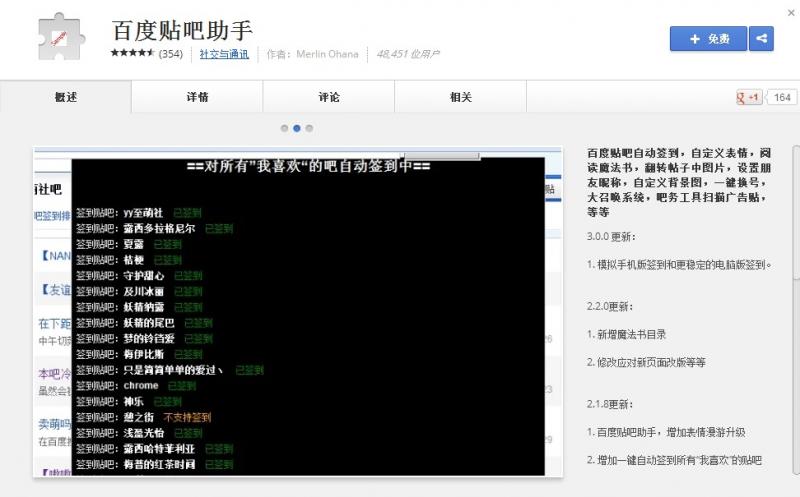Select the first carousel dot
This screenshot has height=497, width=800.
[x=285, y=128]
